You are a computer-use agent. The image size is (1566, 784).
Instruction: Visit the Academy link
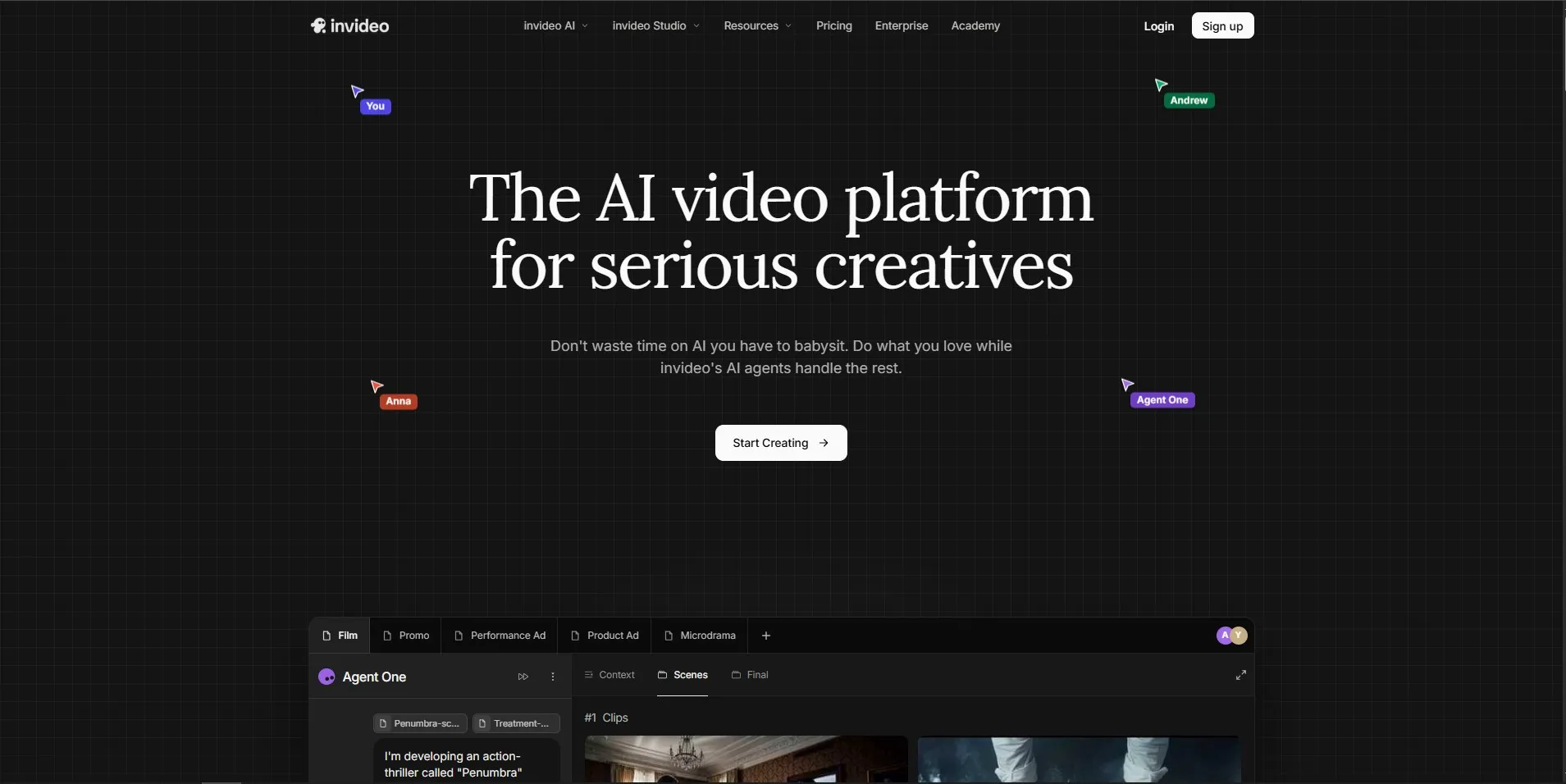point(975,25)
